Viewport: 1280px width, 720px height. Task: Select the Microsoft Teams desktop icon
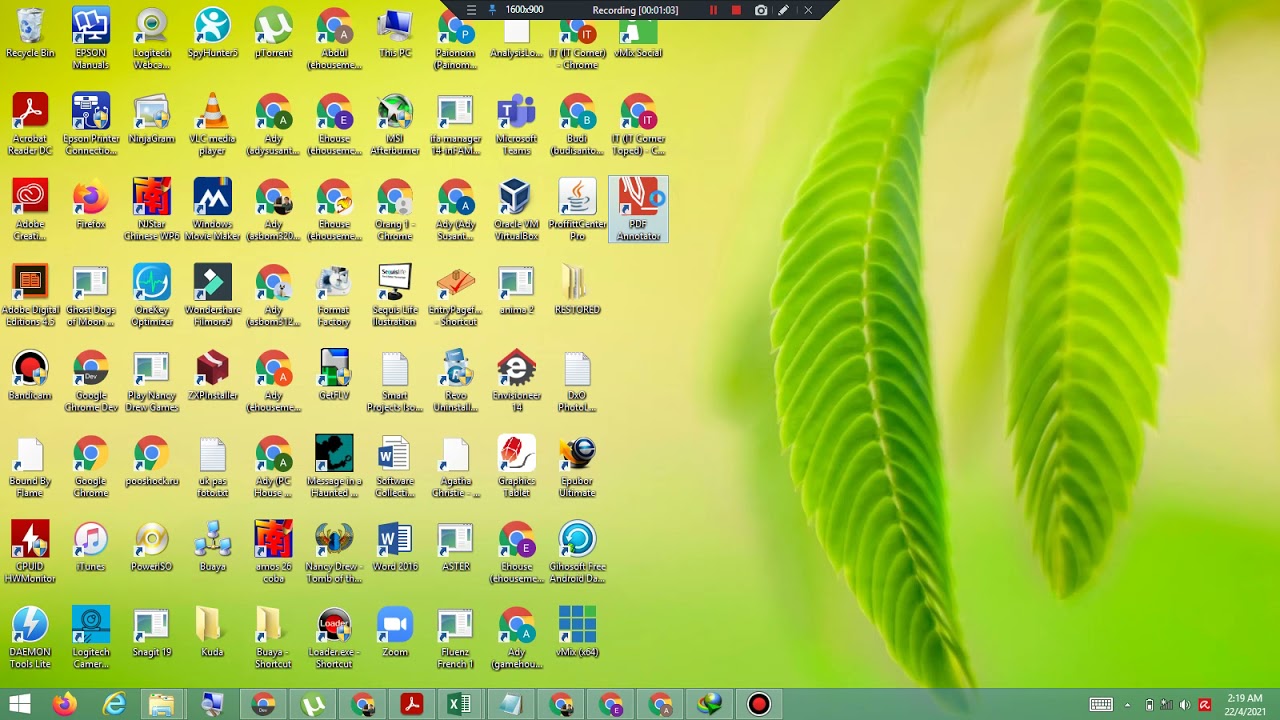[x=516, y=125]
